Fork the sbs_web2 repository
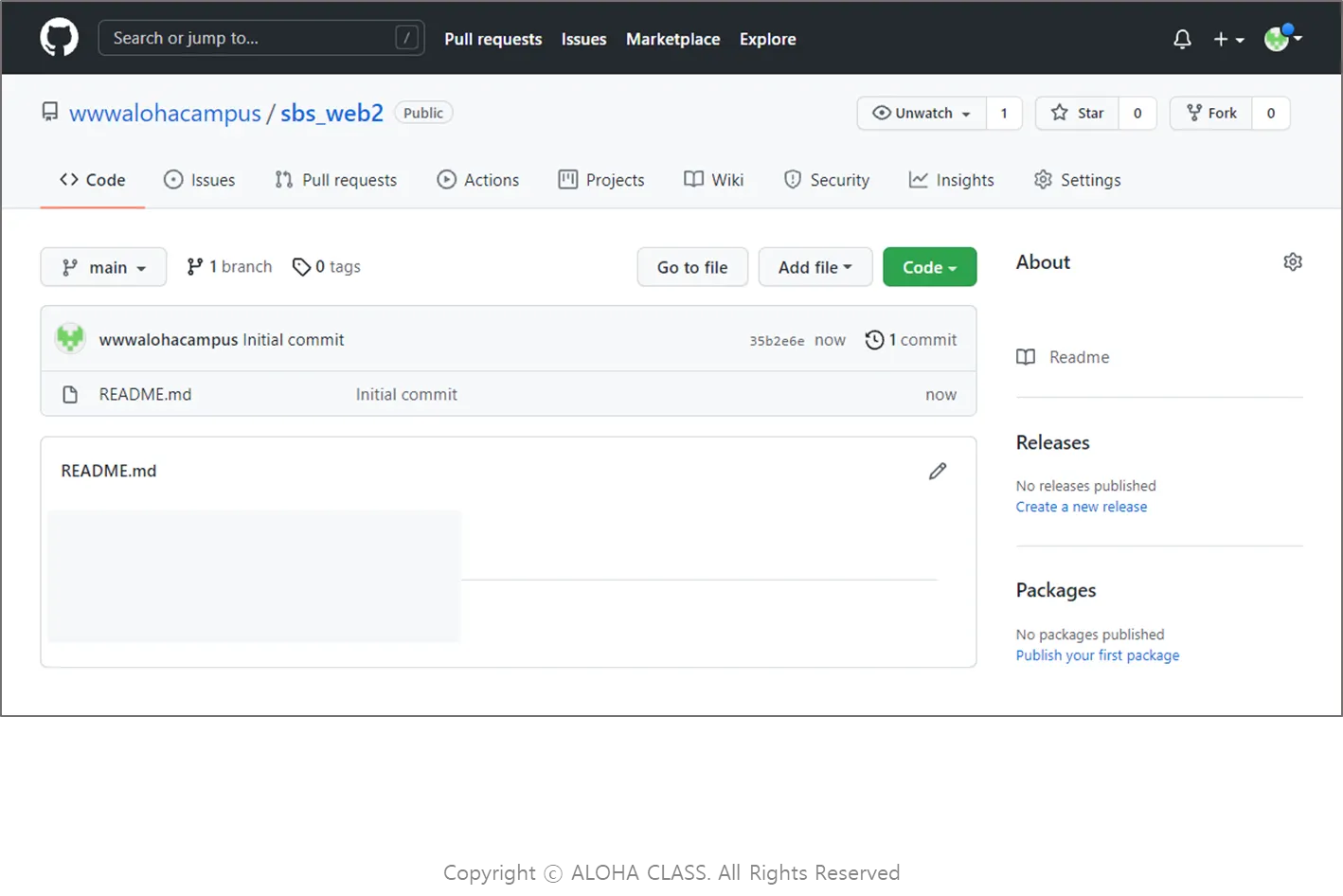 coord(1211,113)
